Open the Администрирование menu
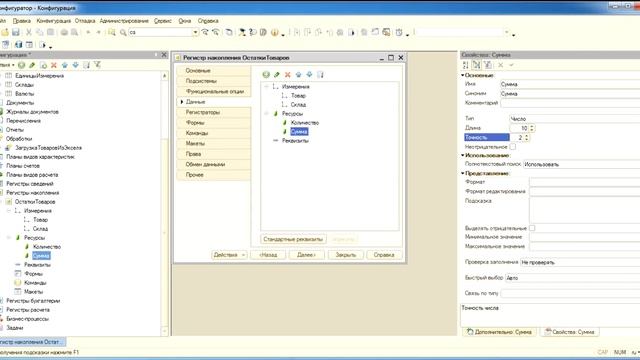640x360 pixels. tap(124, 20)
